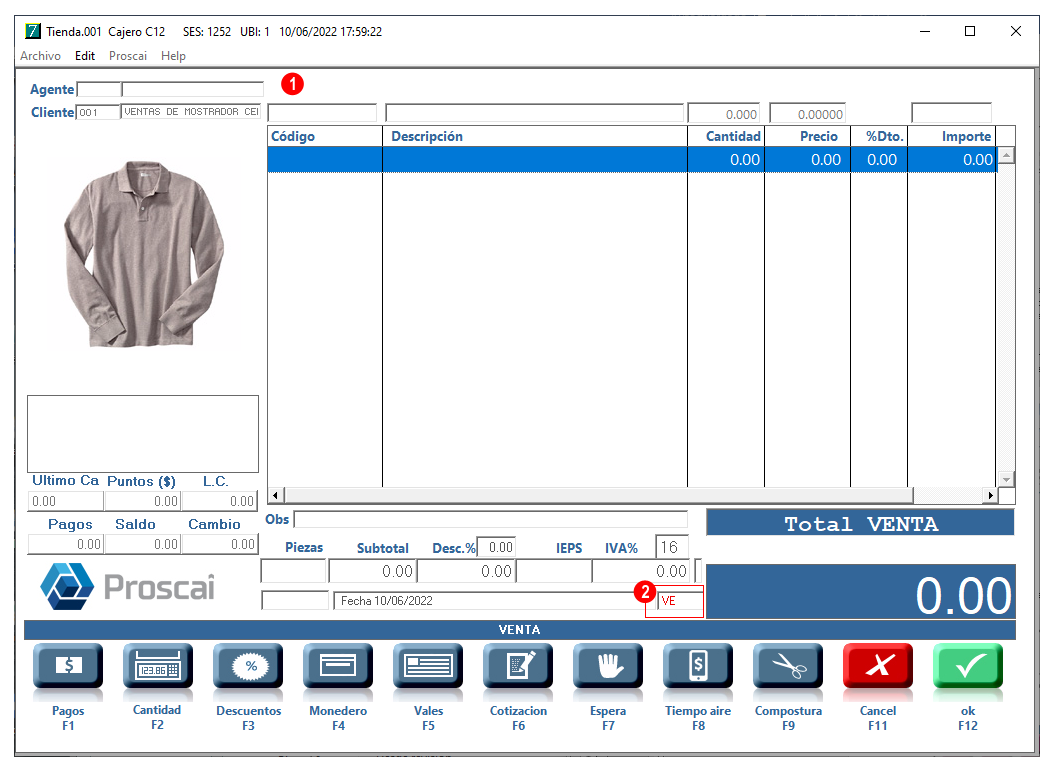This screenshot has width=1050, height=770.
Task: Open the Help menu
Action: click(x=173, y=56)
